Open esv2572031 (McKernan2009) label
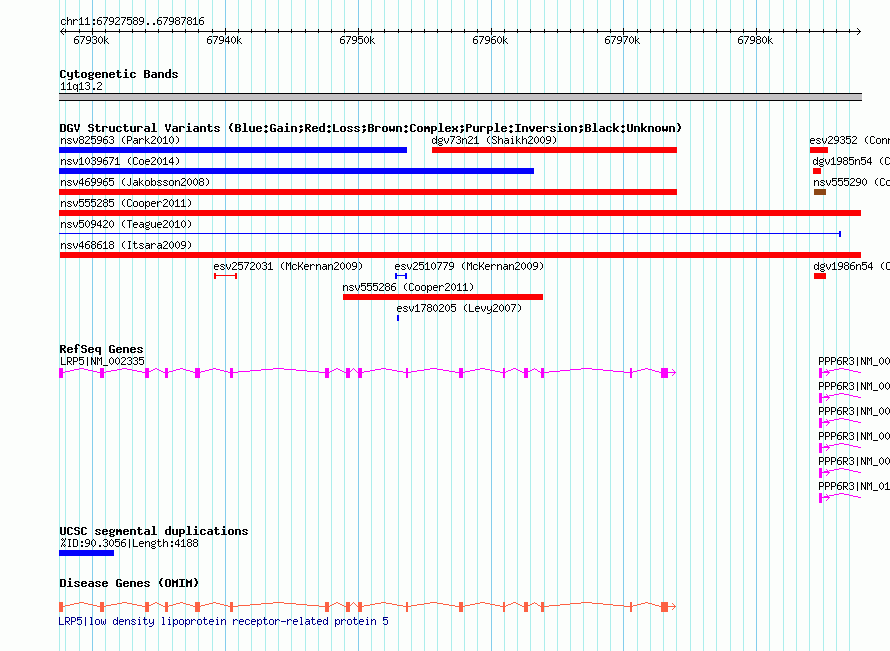This screenshot has height=651, width=890. [x=288, y=266]
